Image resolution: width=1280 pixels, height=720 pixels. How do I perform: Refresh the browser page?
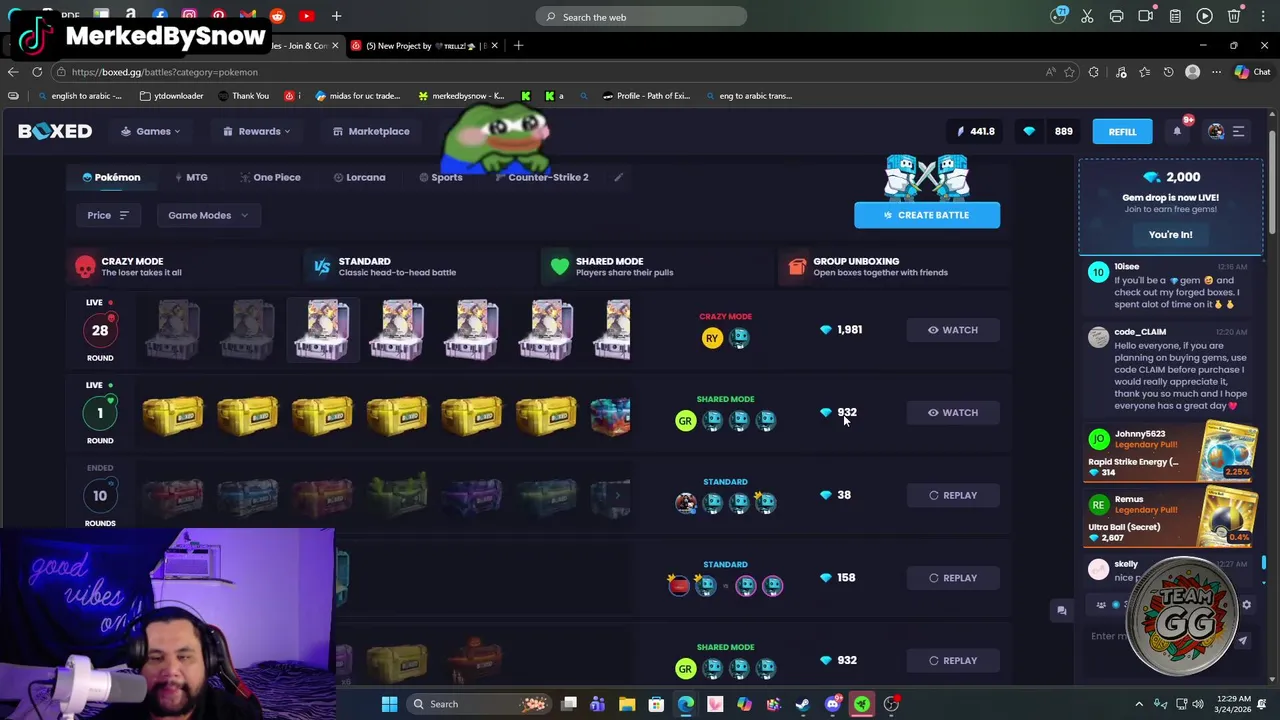37,72
